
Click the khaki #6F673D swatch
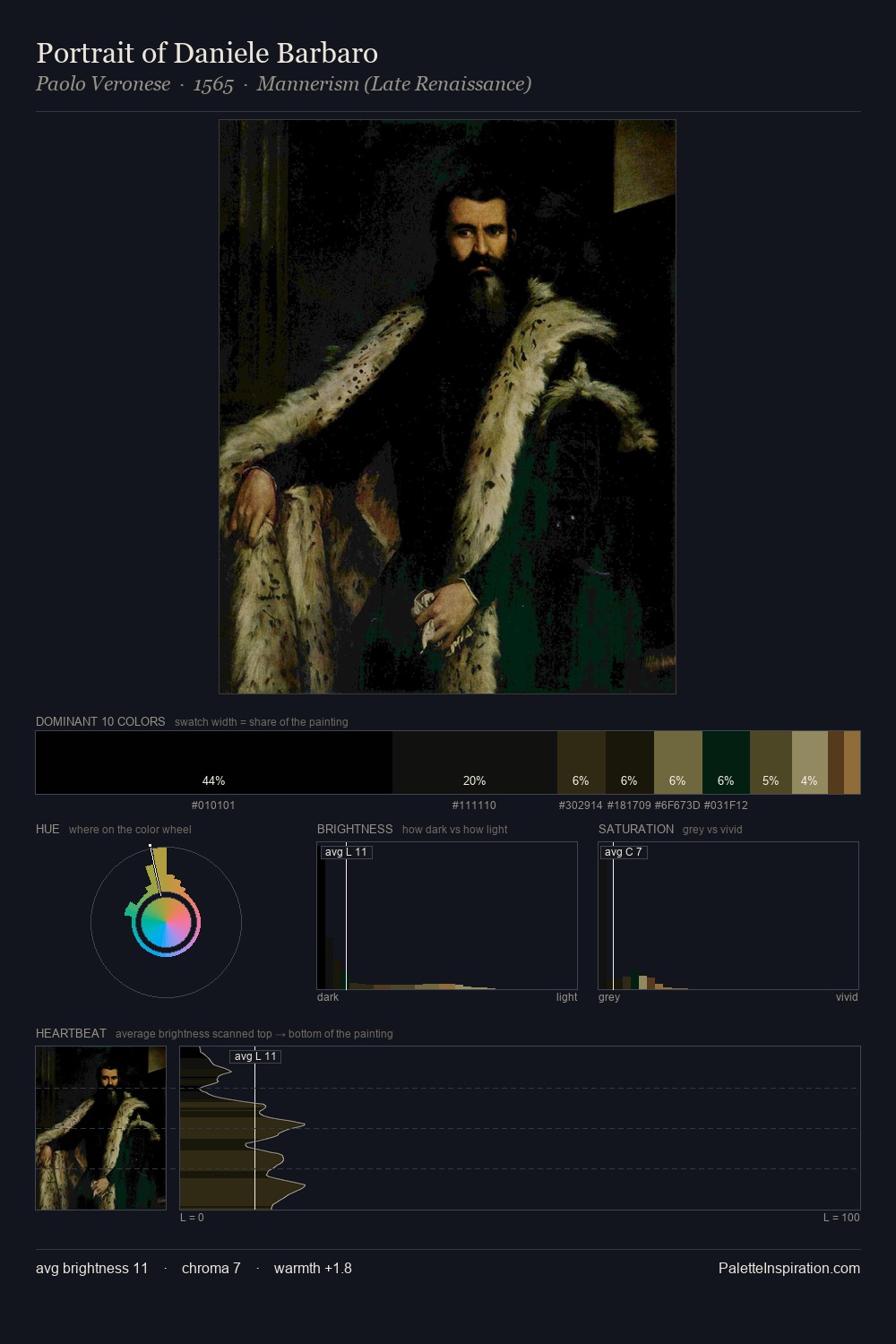point(678,762)
